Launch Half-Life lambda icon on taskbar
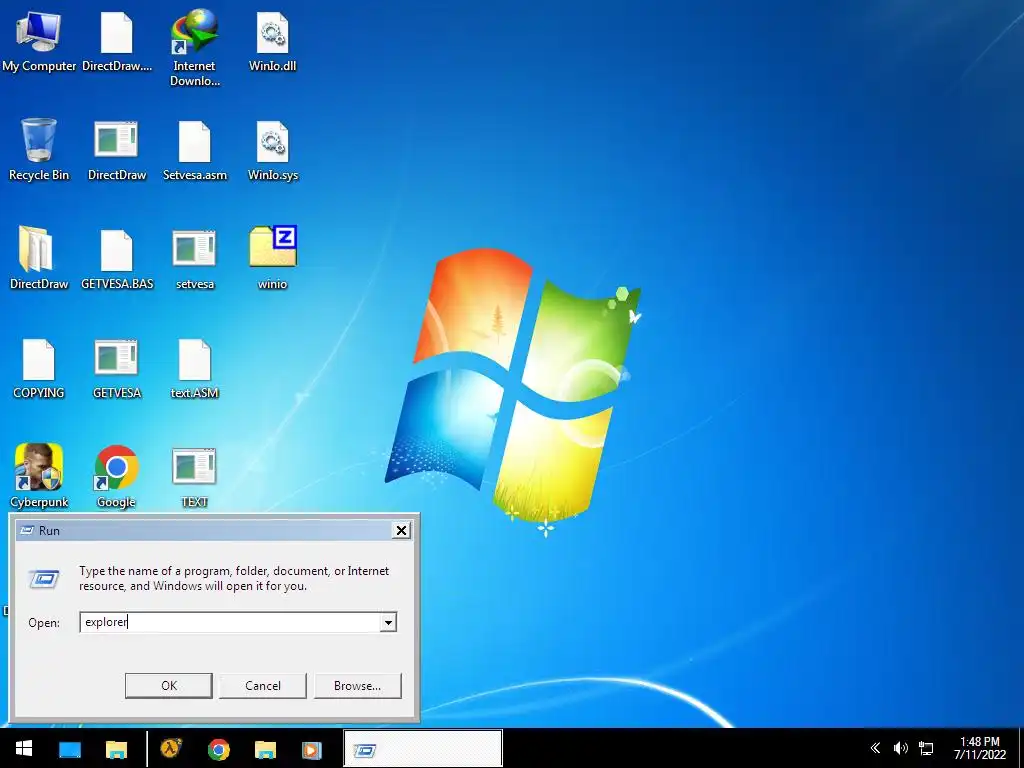The image size is (1024, 768). tap(171, 748)
